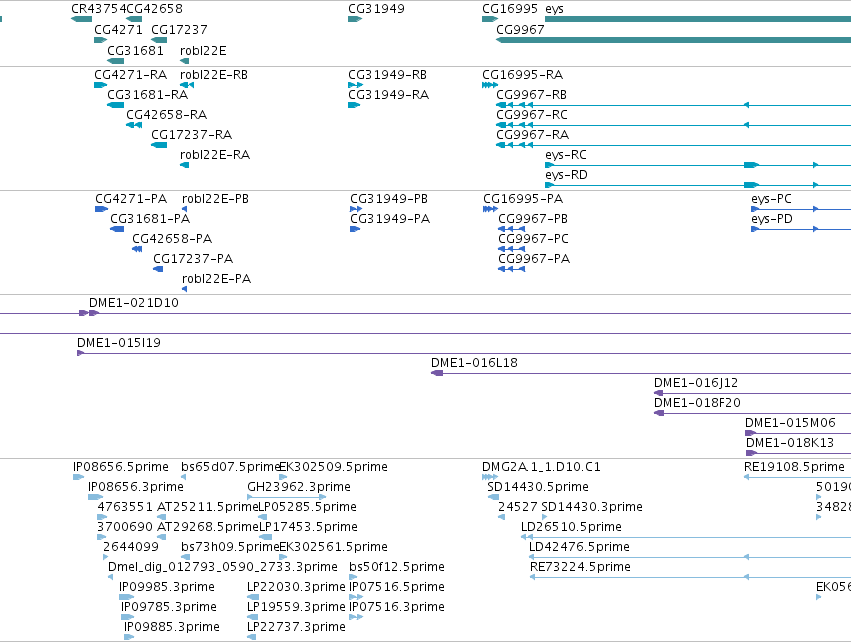Click protein CG17237-PA
The image size is (851, 642).
(x=193, y=259)
